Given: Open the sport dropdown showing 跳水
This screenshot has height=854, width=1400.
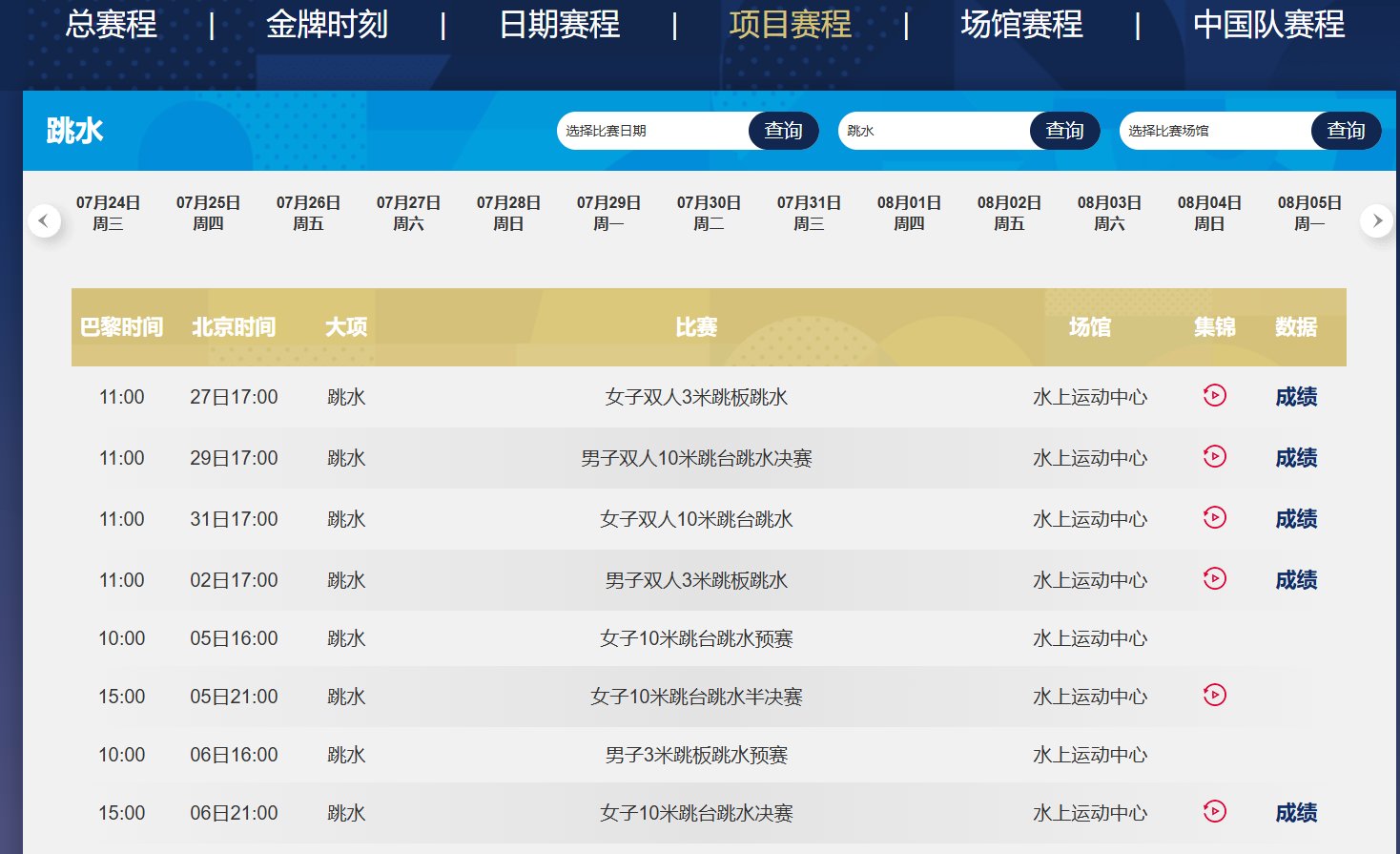Looking at the screenshot, I should pos(935,131).
